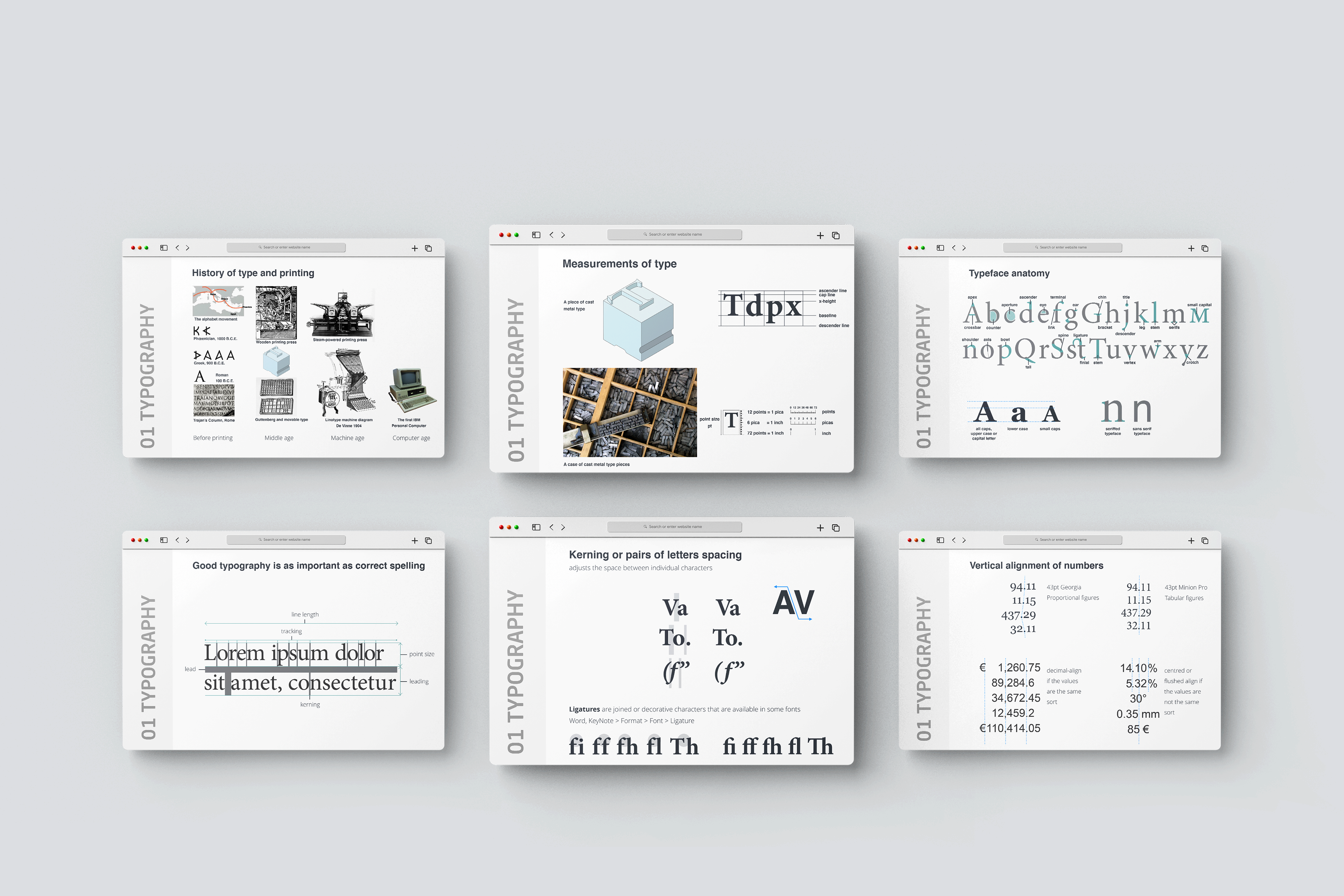This screenshot has height=896, width=1344.
Task: Click the IBM Personal Computer image
Action: pyautogui.click(x=412, y=390)
